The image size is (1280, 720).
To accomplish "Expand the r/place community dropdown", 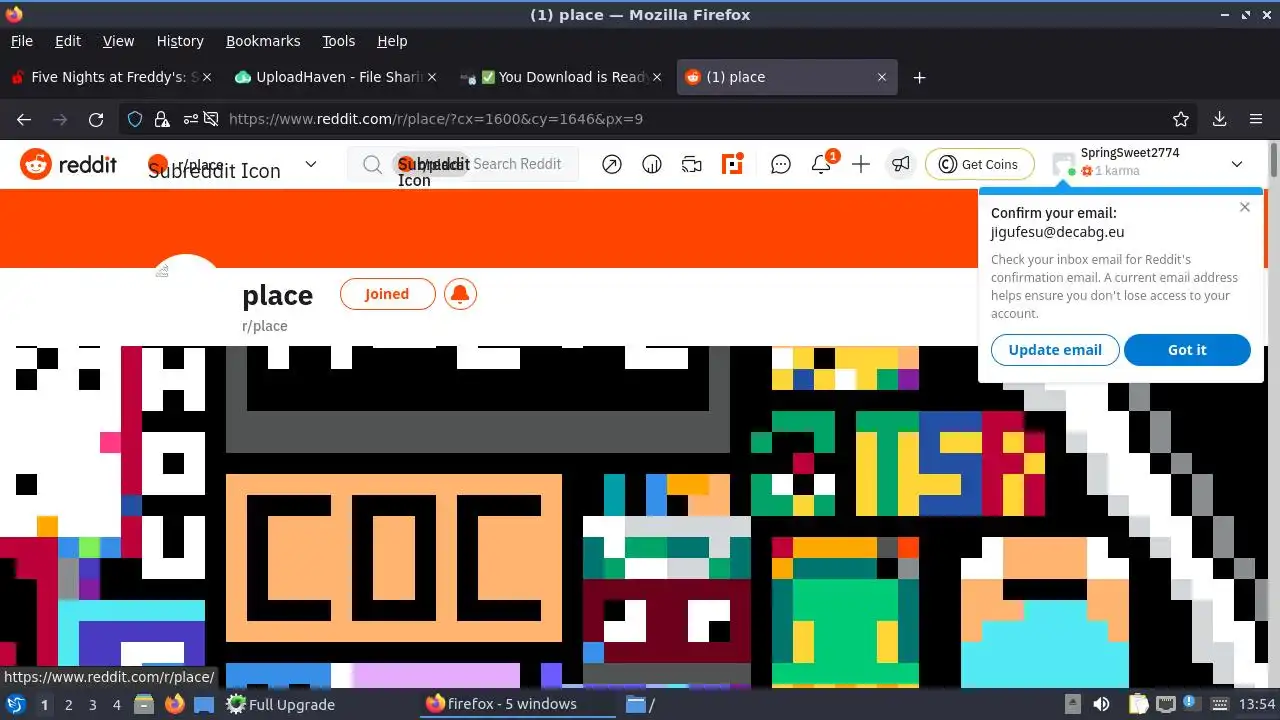I will pos(310,164).
